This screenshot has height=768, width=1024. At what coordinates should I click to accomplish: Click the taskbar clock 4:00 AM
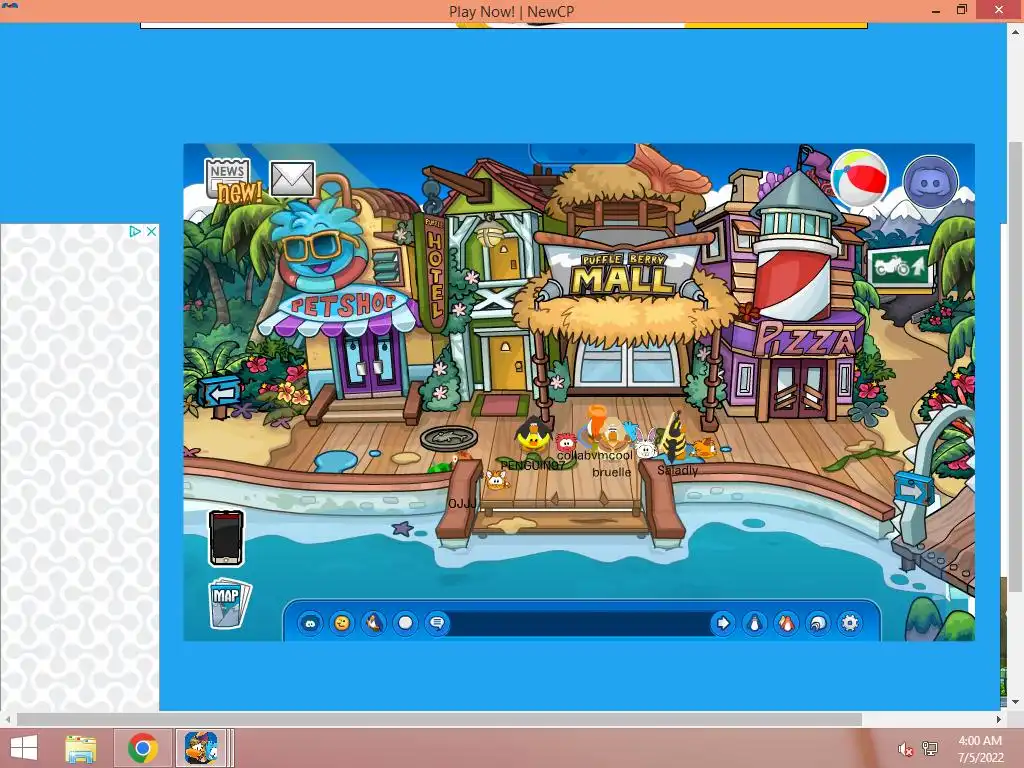coord(980,741)
